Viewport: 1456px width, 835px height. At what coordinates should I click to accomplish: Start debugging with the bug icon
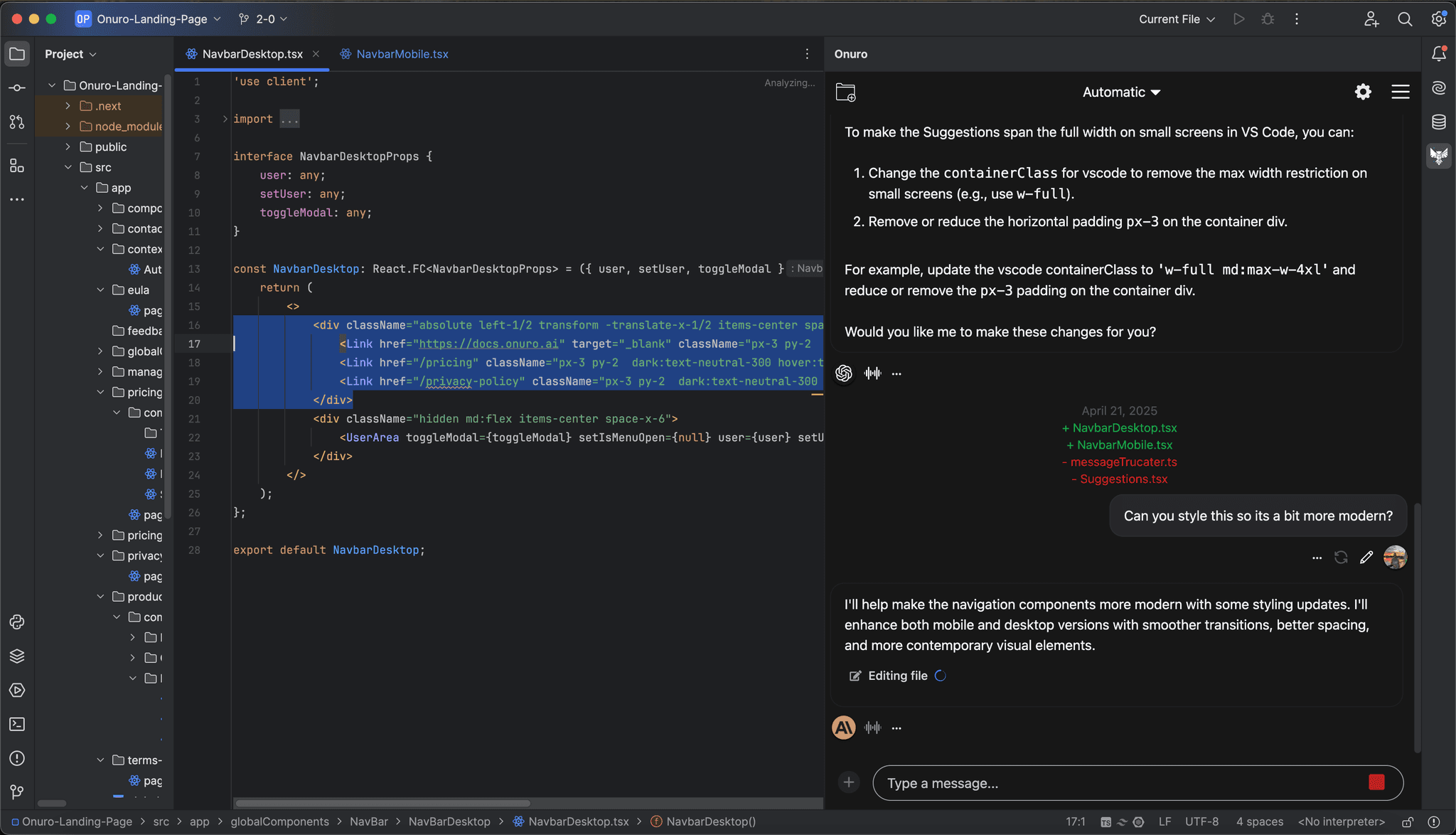[1268, 19]
